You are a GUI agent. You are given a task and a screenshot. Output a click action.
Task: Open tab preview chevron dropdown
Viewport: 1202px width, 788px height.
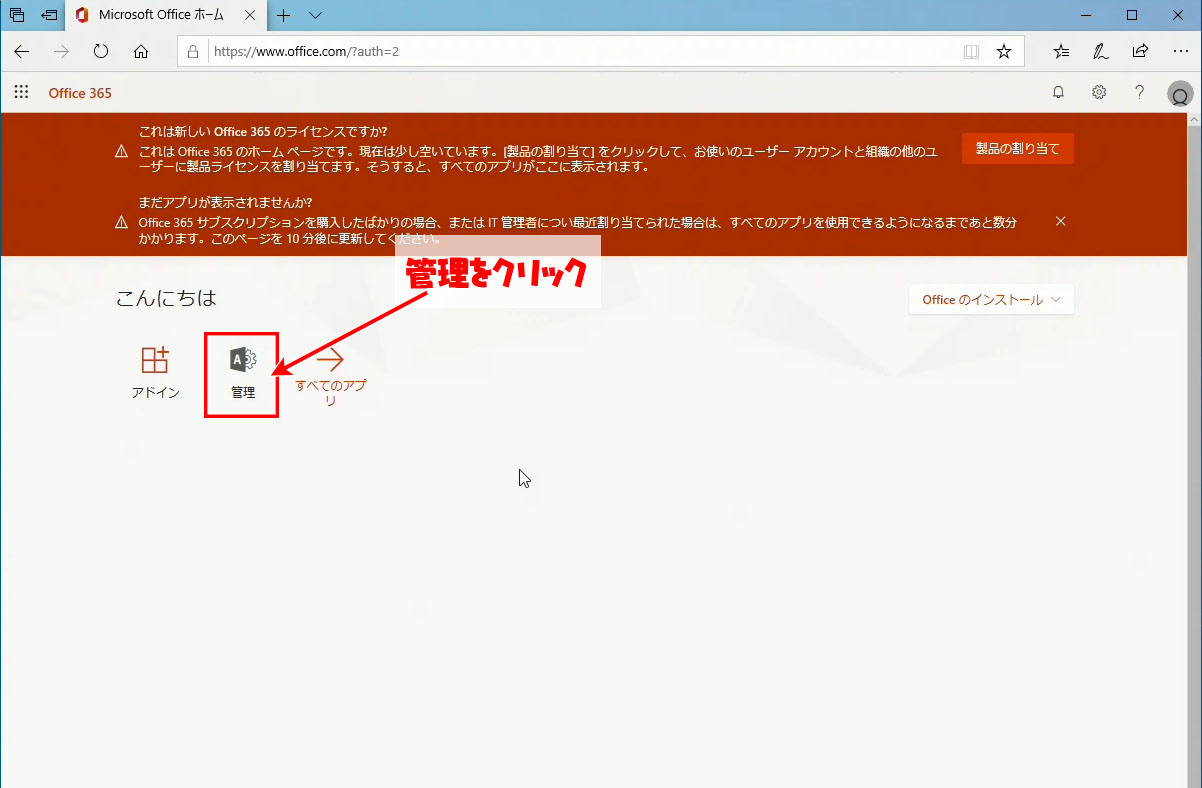coord(315,15)
